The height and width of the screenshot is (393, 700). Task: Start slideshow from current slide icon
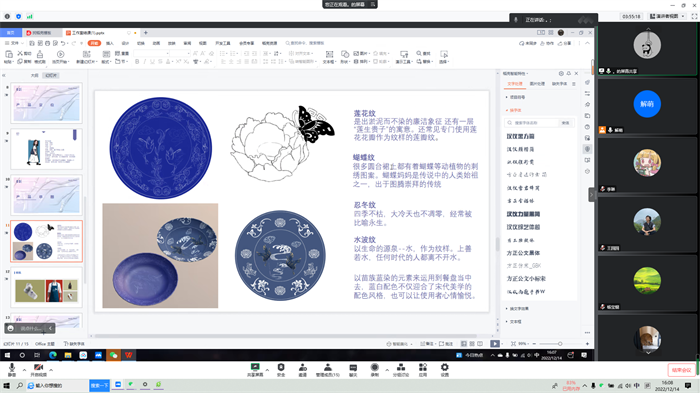pos(60,54)
